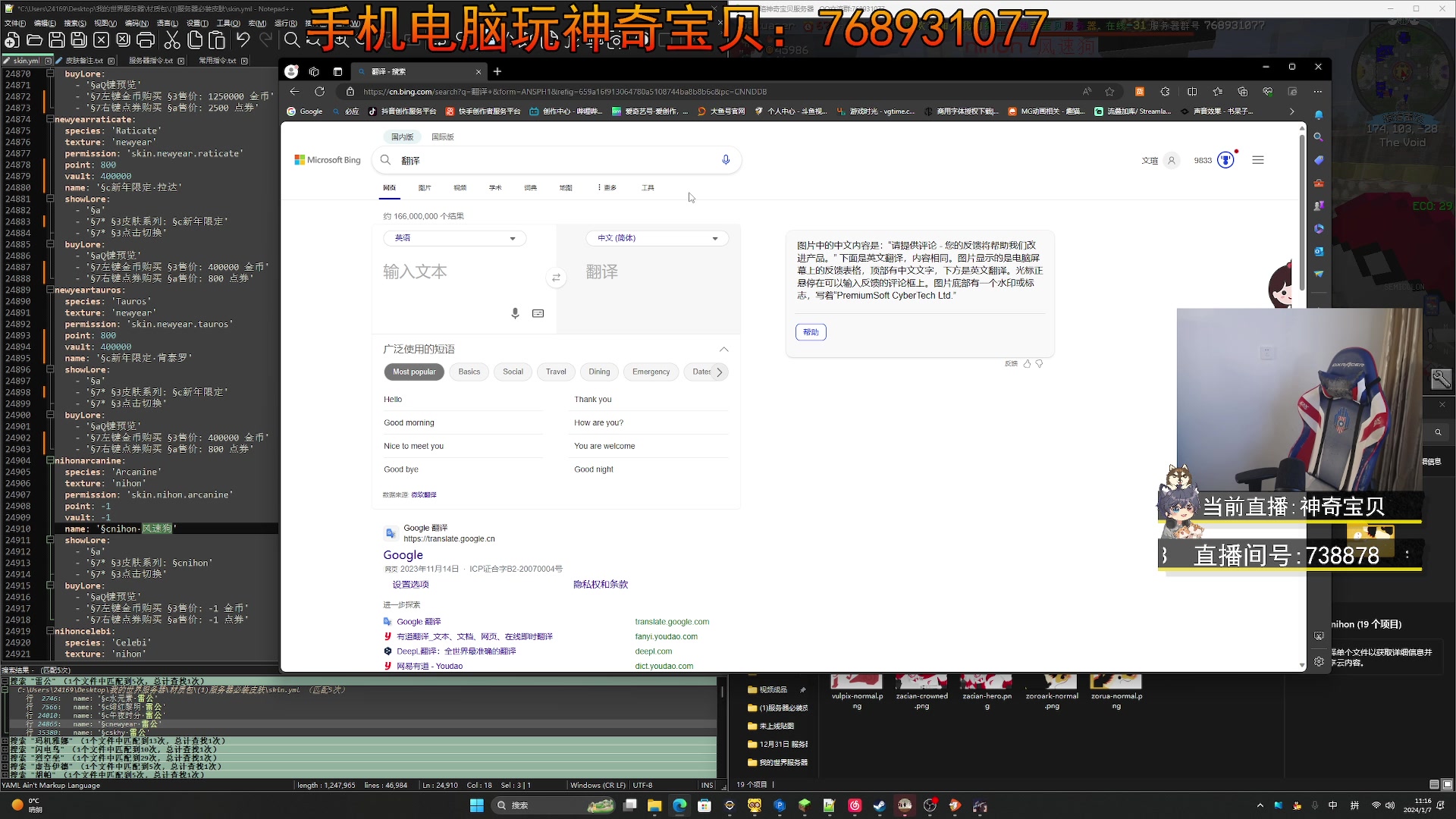Viewport: 1456px width, 819px height.
Task: Click the translator microphone input icon
Action: [x=515, y=313]
